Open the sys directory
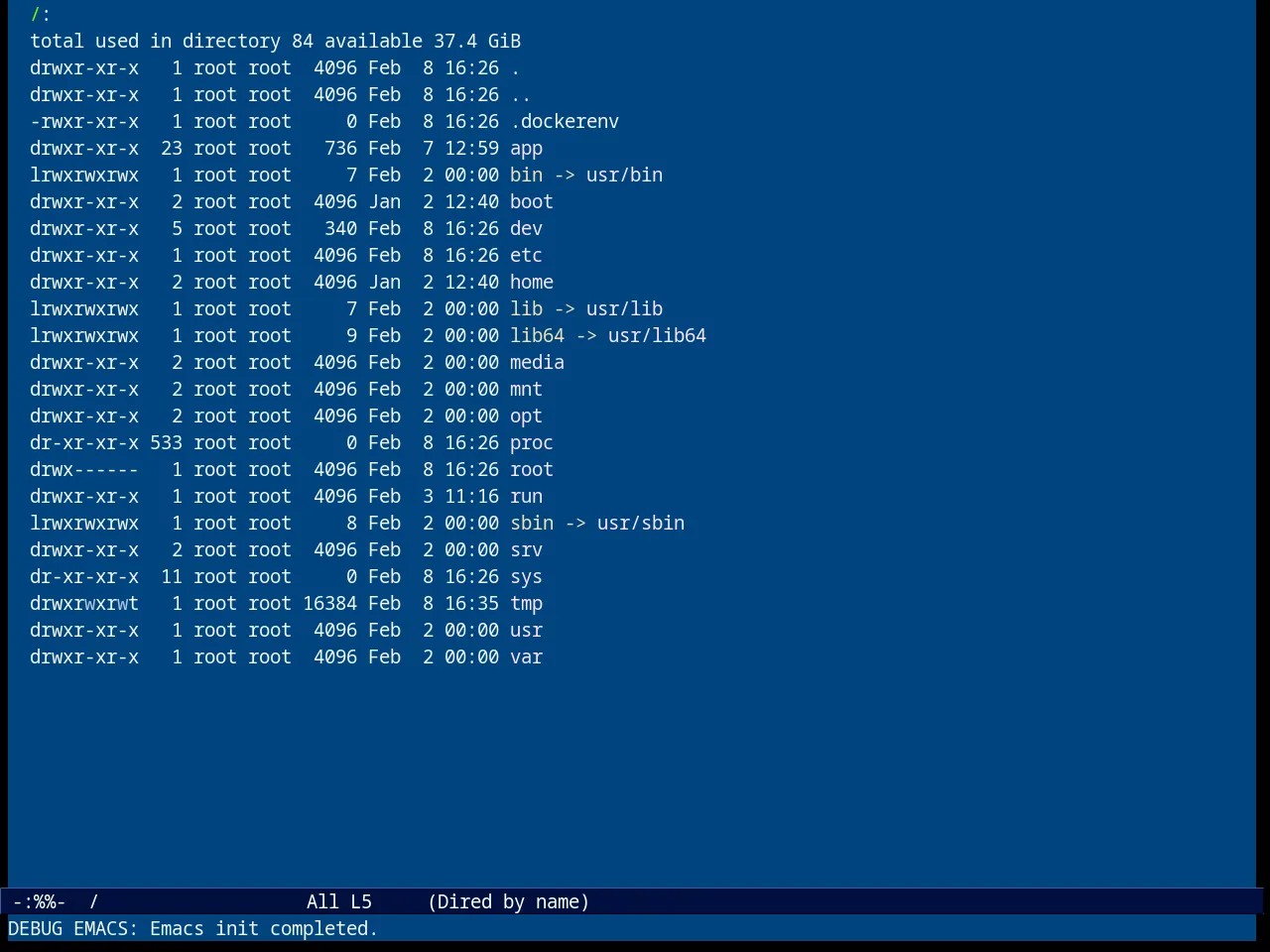The image size is (1270, 952). [526, 577]
